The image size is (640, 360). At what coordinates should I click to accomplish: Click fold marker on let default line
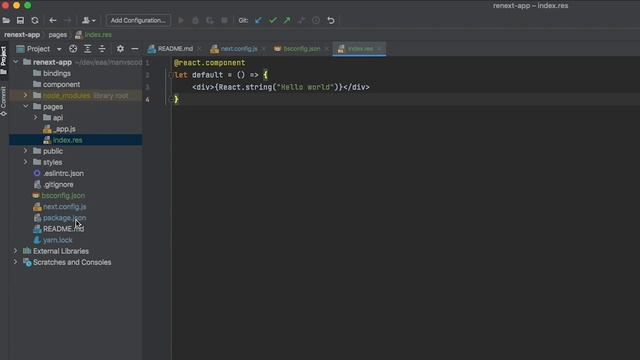[x=171, y=75]
